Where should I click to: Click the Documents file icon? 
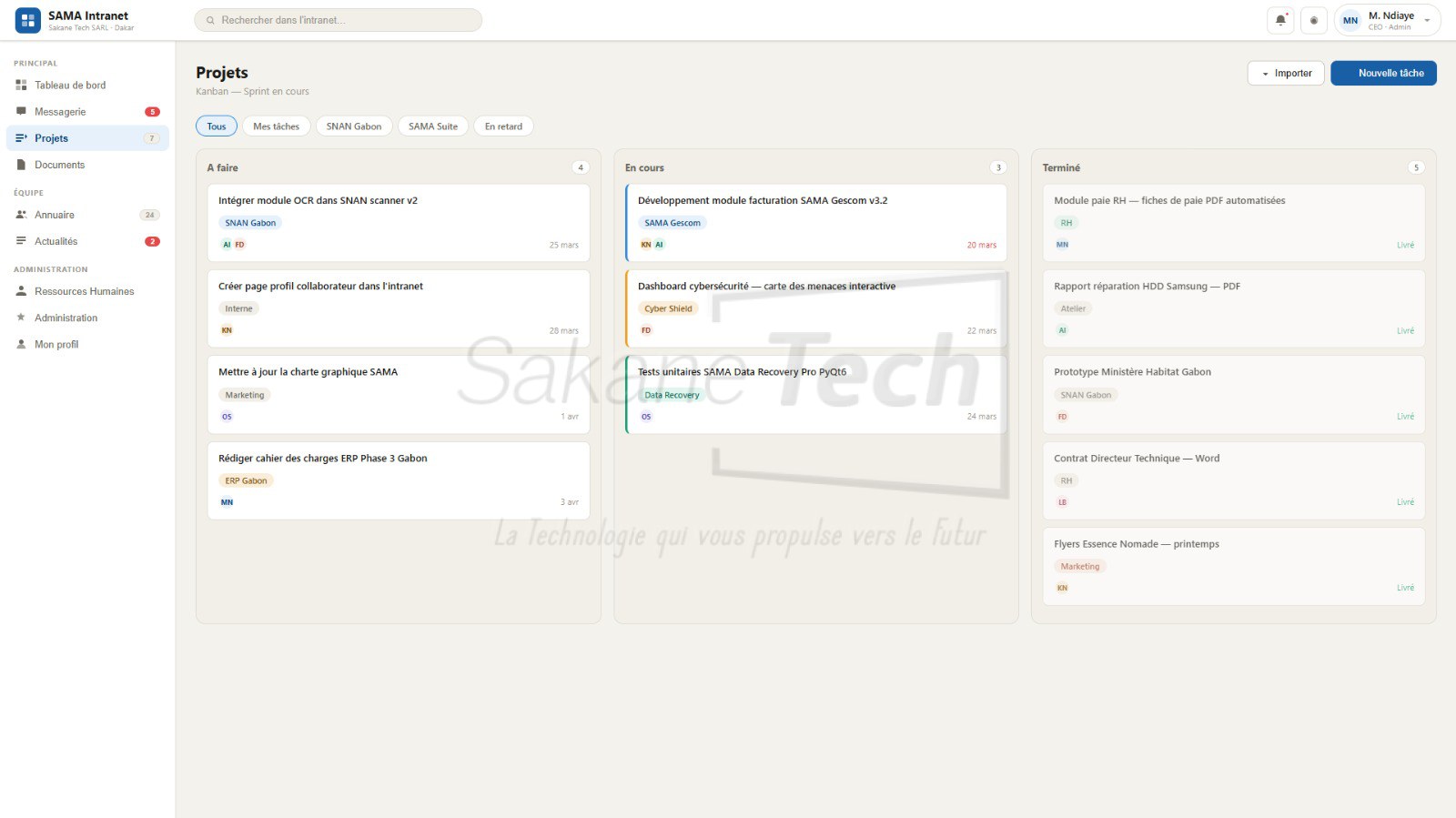[x=21, y=165]
